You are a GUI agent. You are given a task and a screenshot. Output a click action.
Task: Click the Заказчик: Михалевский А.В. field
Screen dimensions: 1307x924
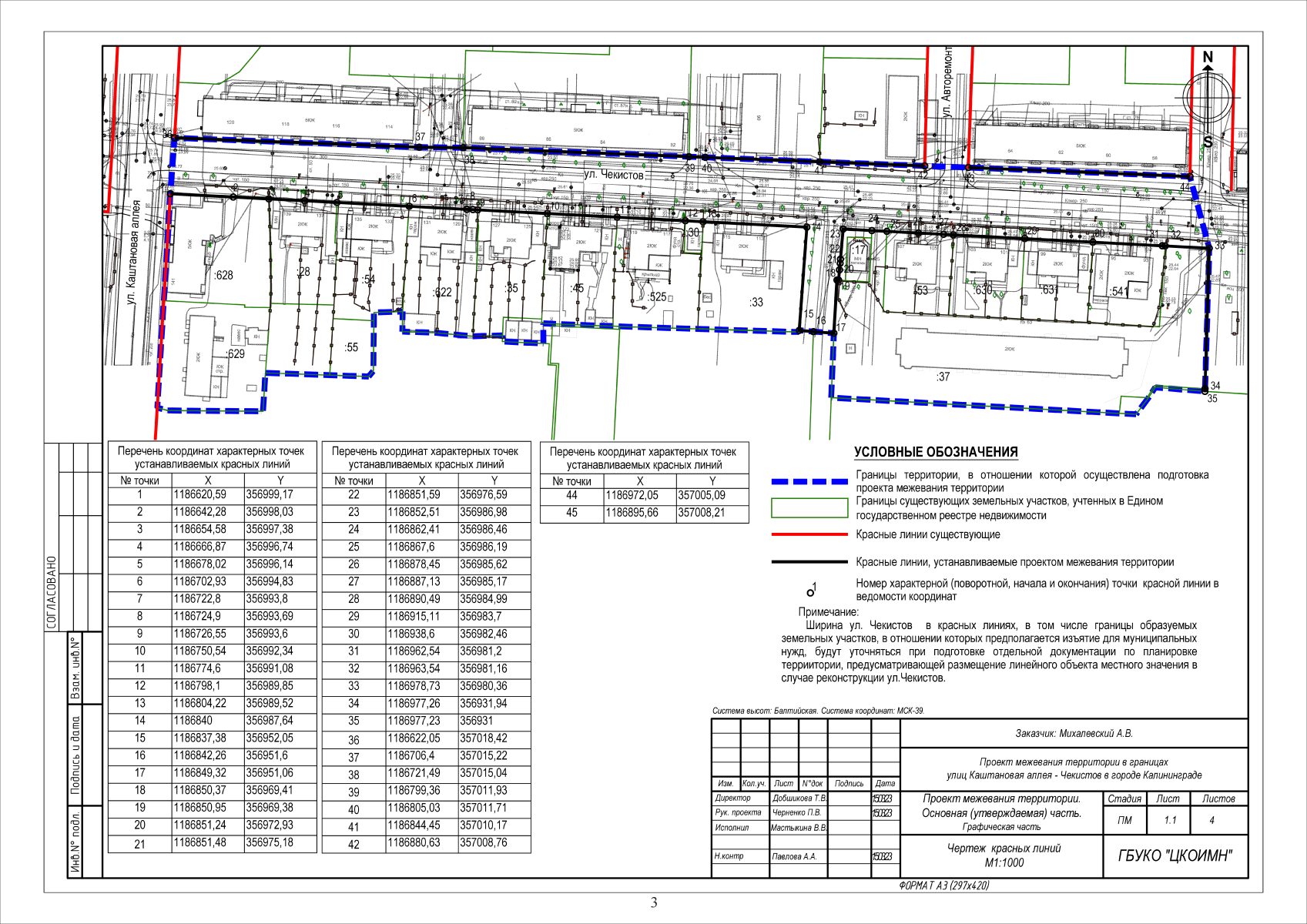point(1074,734)
